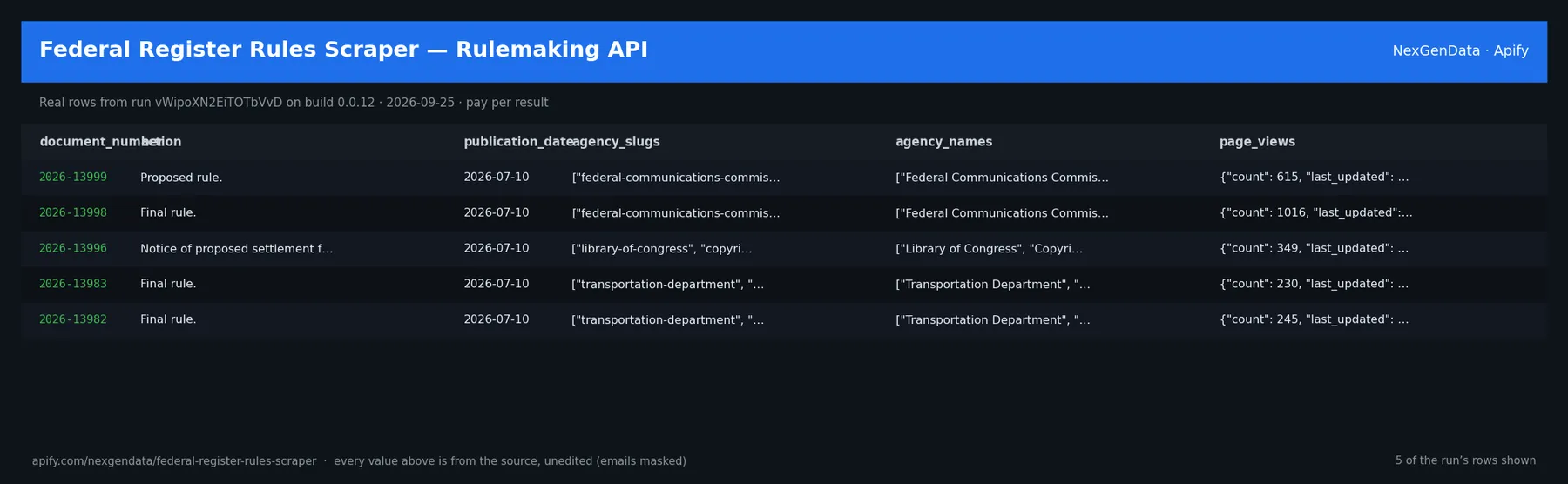Select agency_names cell in row 2026-13982
Viewport: 1568px width, 484px height.
(992, 320)
